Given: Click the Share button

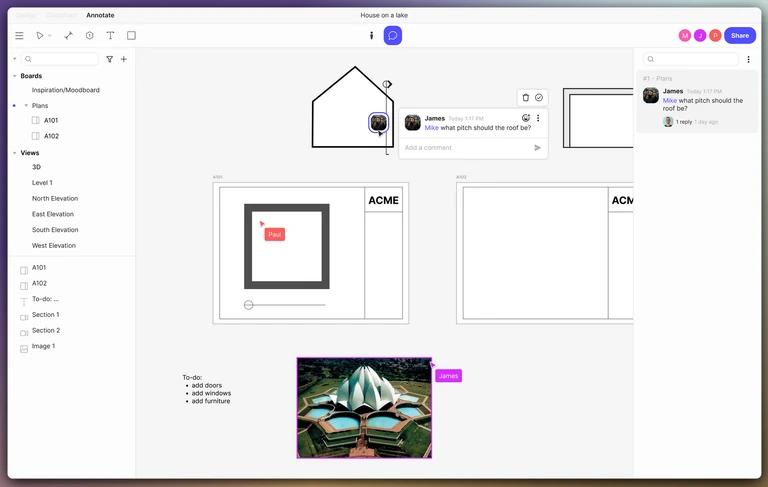Looking at the screenshot, I should pyautogui.click(x=740, y=35).
